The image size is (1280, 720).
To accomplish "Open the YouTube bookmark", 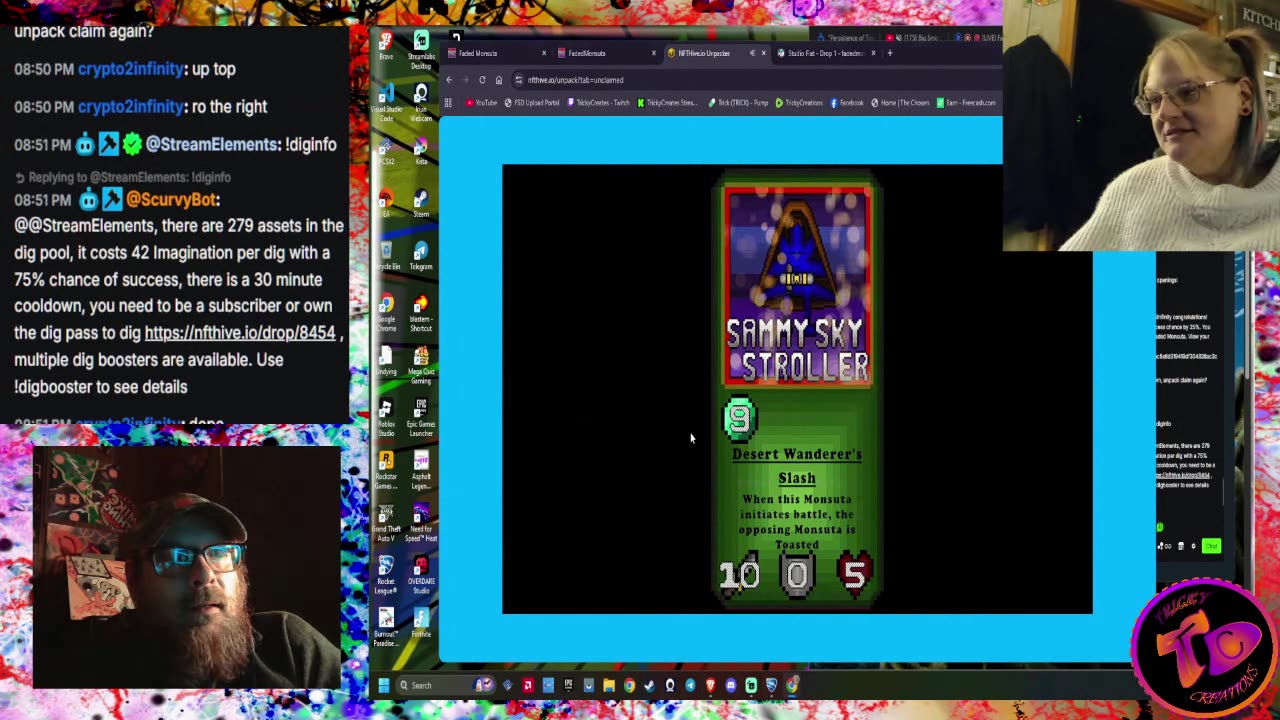I will click(481, 103).
